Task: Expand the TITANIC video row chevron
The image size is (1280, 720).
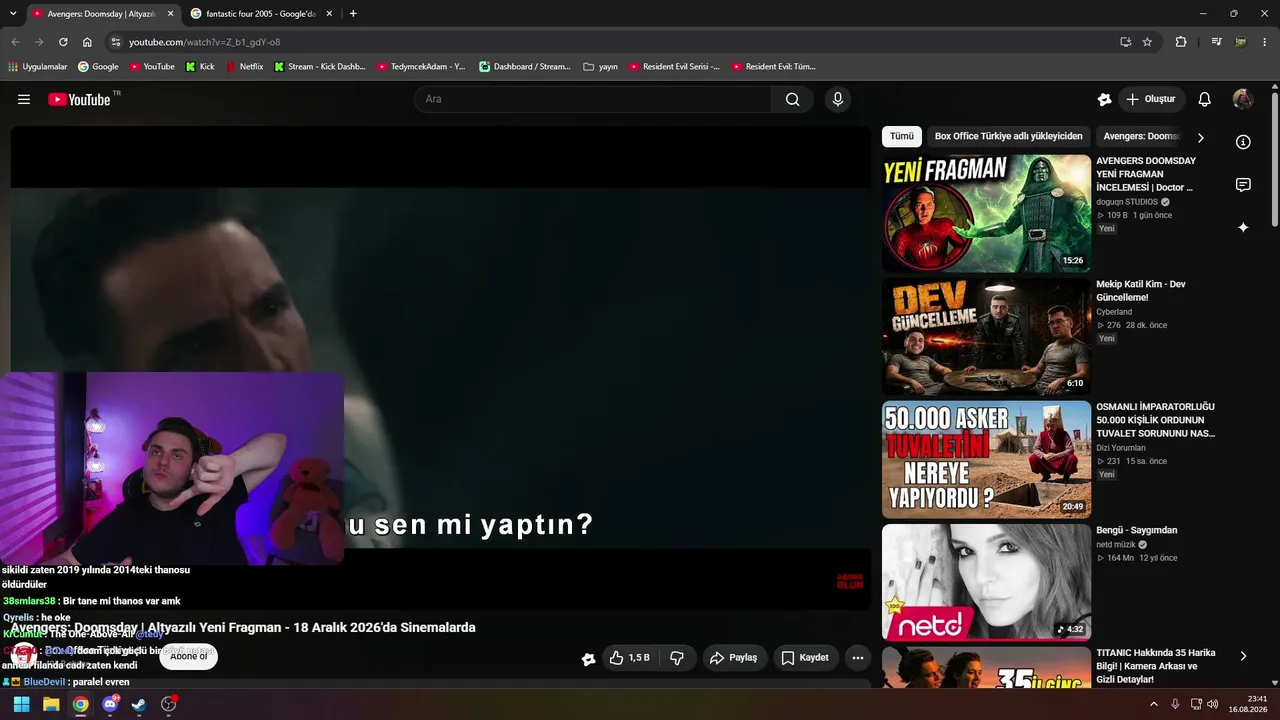Action: [x=1243, y=656]
